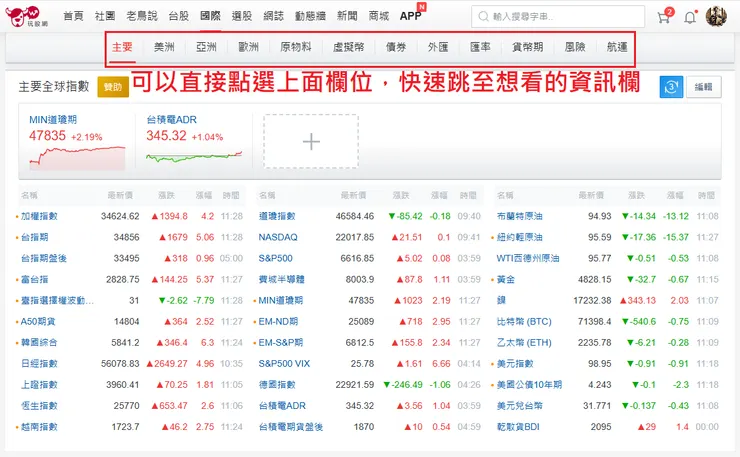740x457 pixels.
Task: Open 選股 in the top navigation
Action: 242,16
